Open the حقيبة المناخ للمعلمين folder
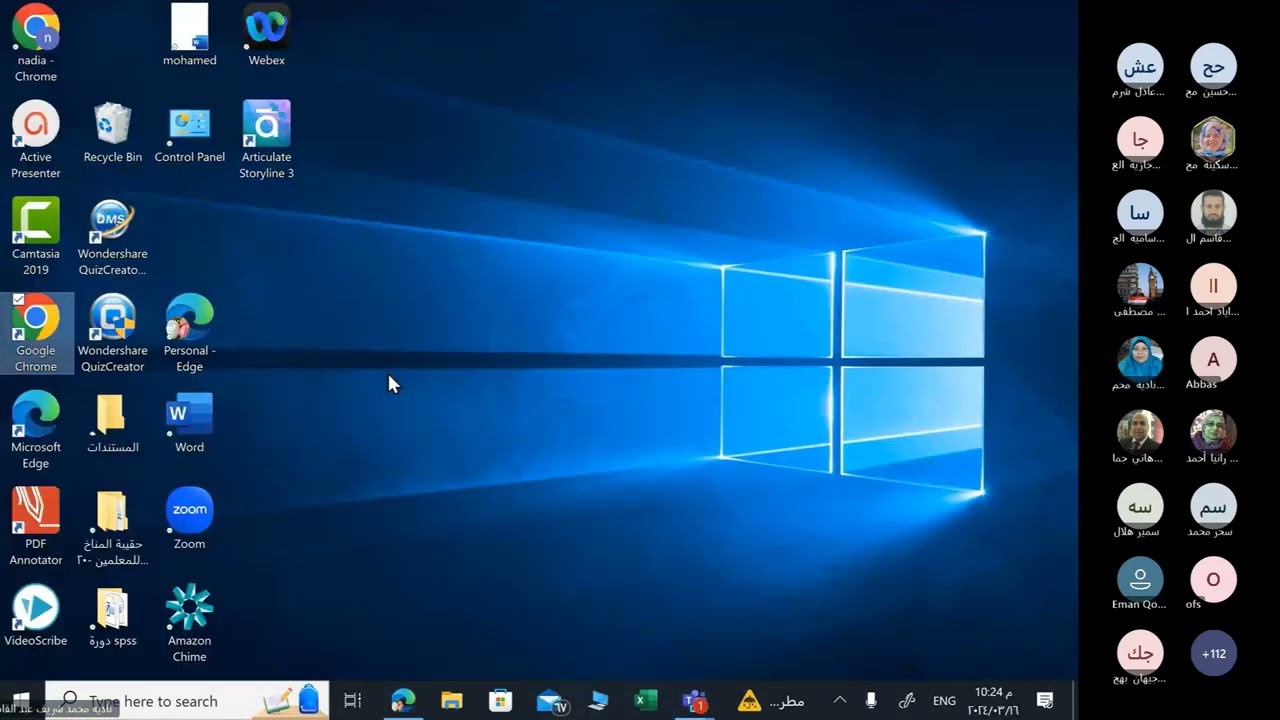Viewport: 1280px width, 720px height. [113, 528]
